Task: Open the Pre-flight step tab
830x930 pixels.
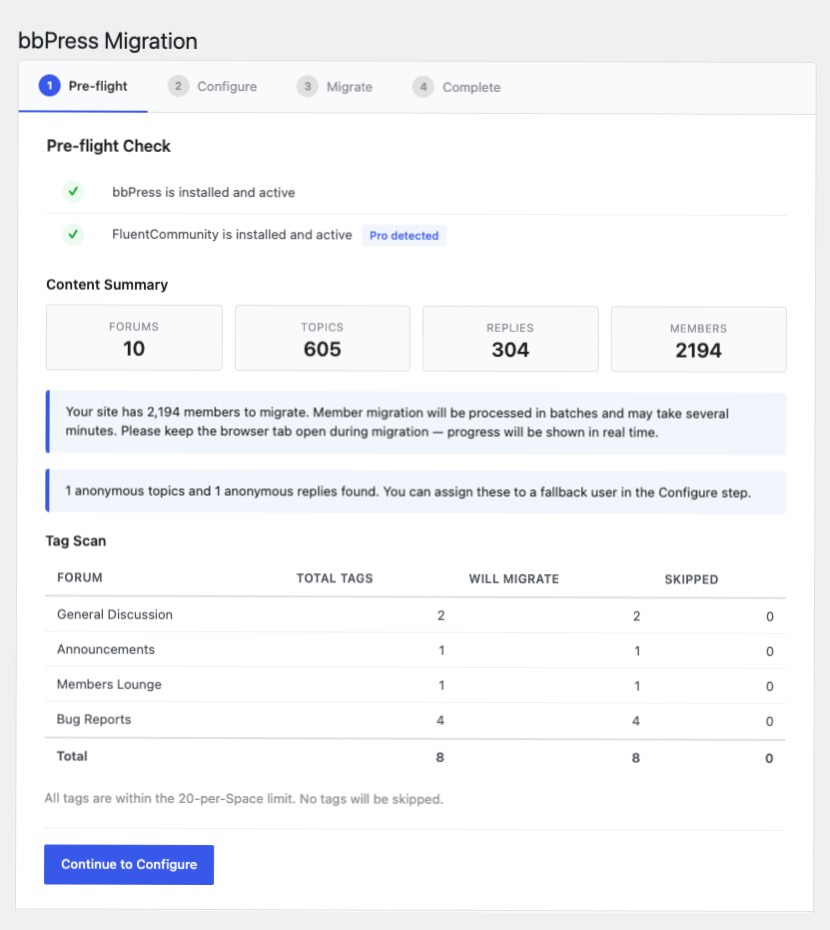Action: coord(83,87)
